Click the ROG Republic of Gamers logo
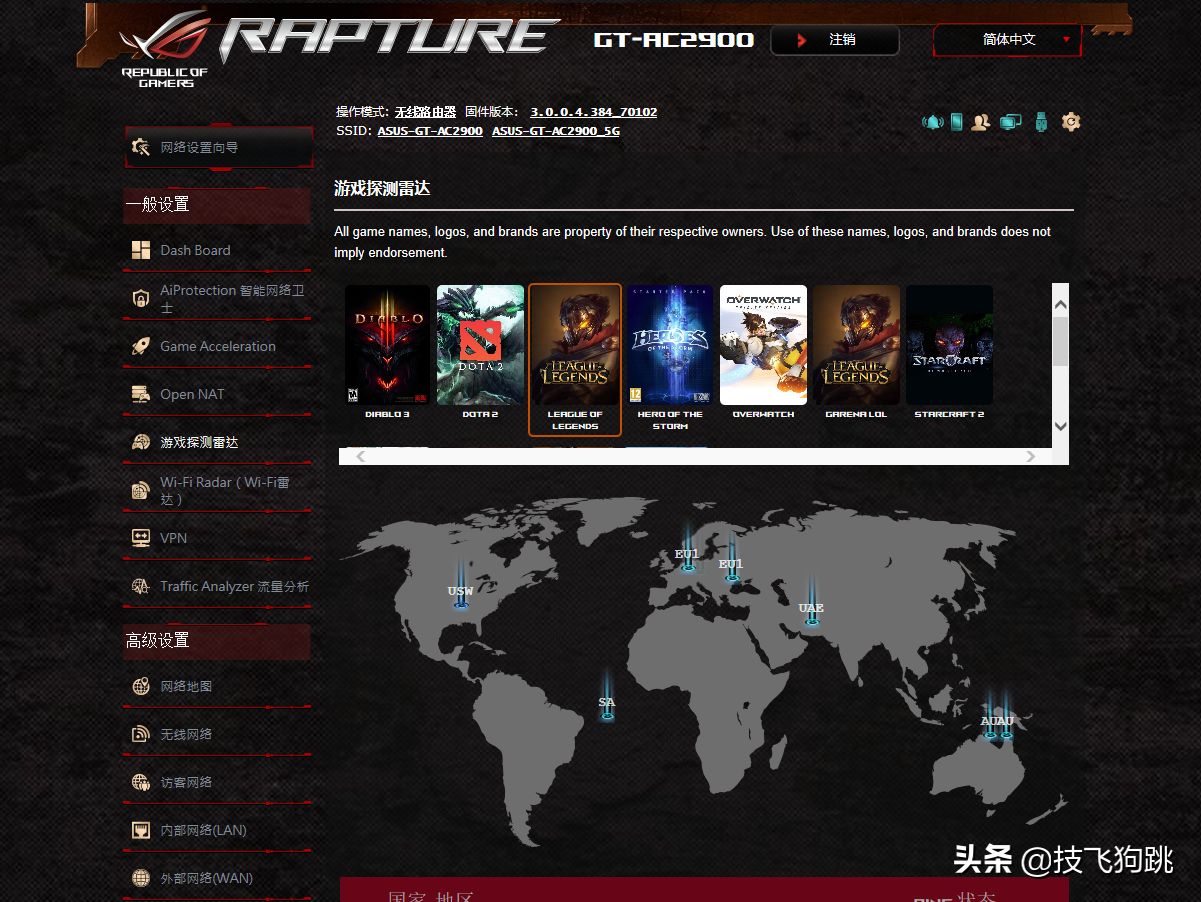Viewport: 1201px width, 902px height. 165,50
